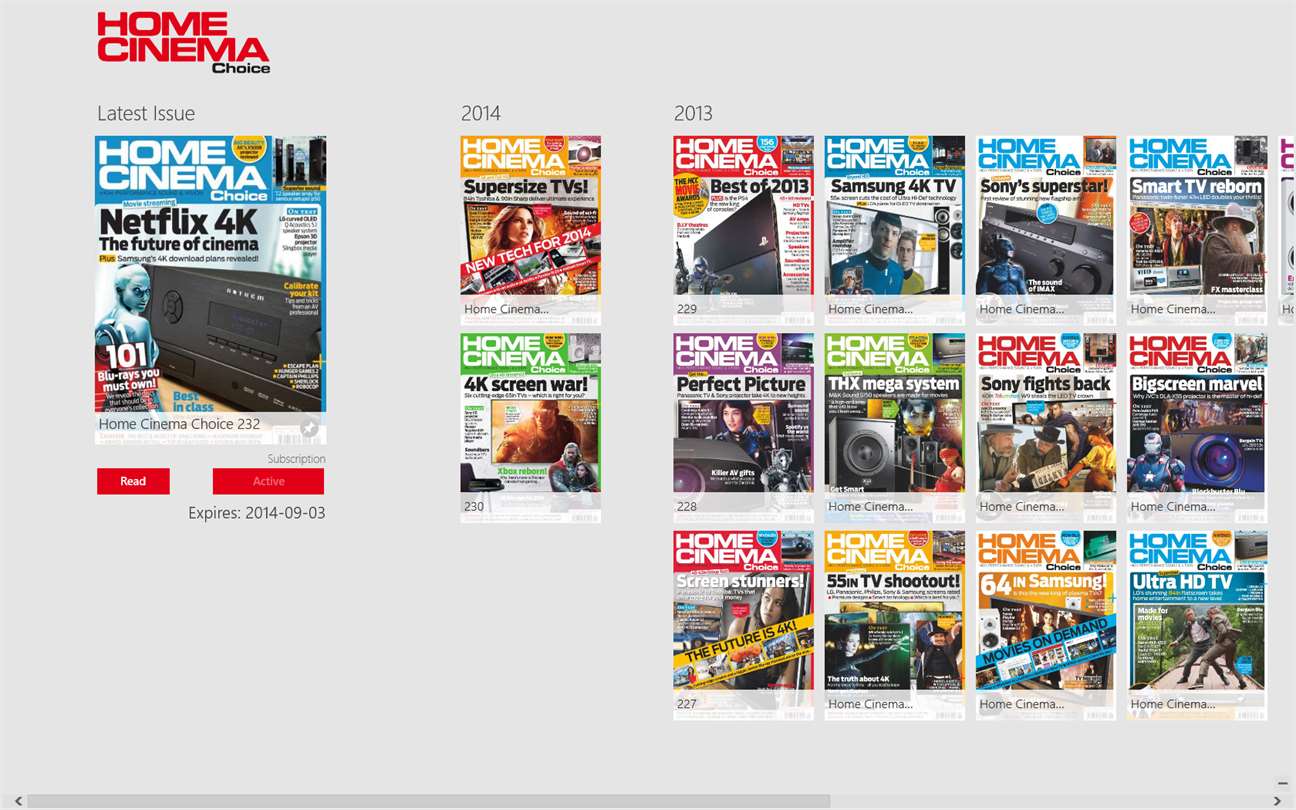
Task: Open the Best of 2013 issue 229
Action: [x=743, y=230]
